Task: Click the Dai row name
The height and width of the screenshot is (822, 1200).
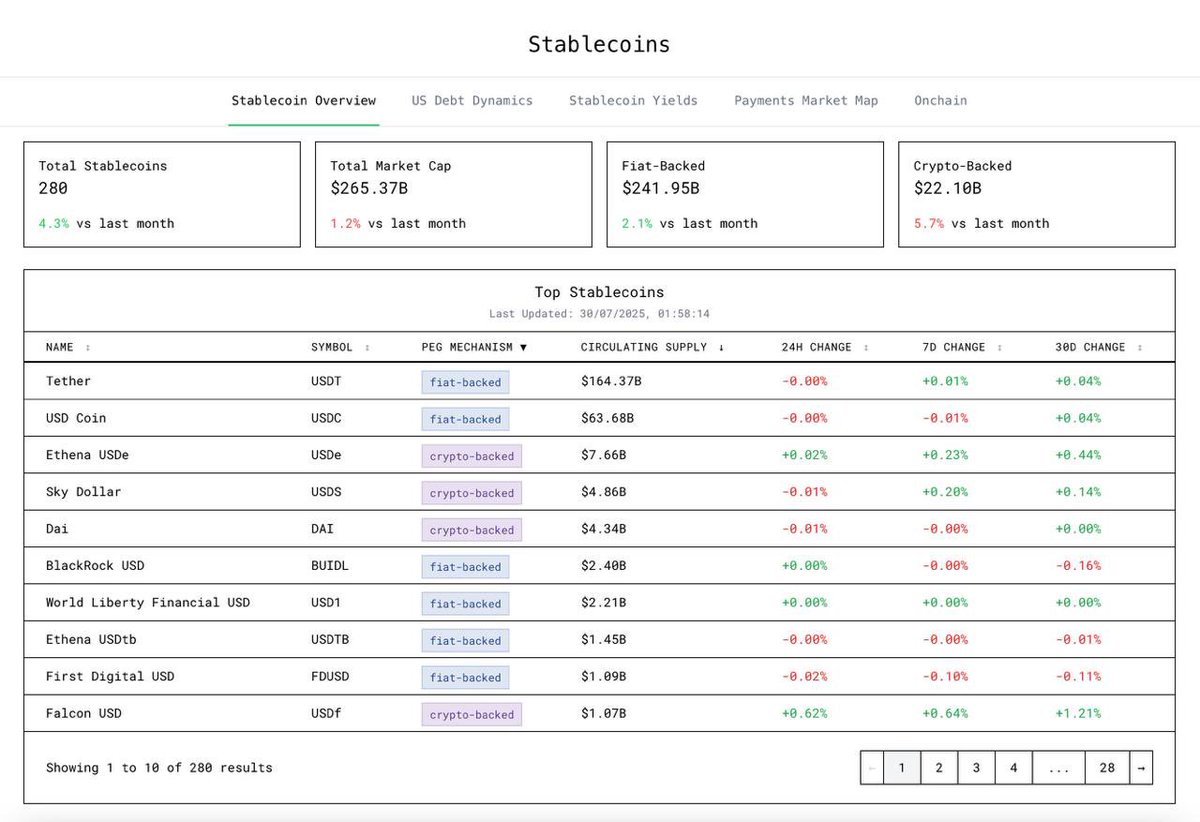Action: click(x=57, y=529)
